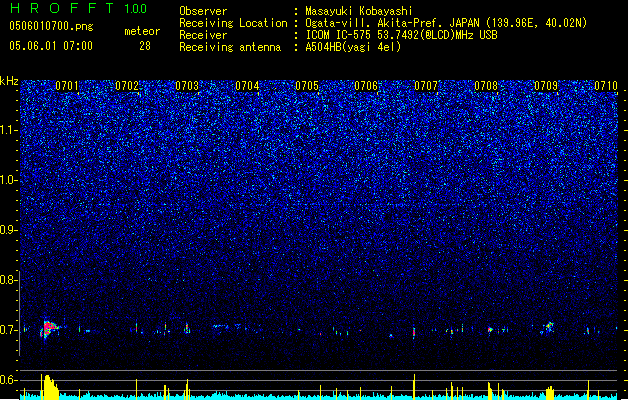Click the 0706 time marker

(x=366, y=86)
